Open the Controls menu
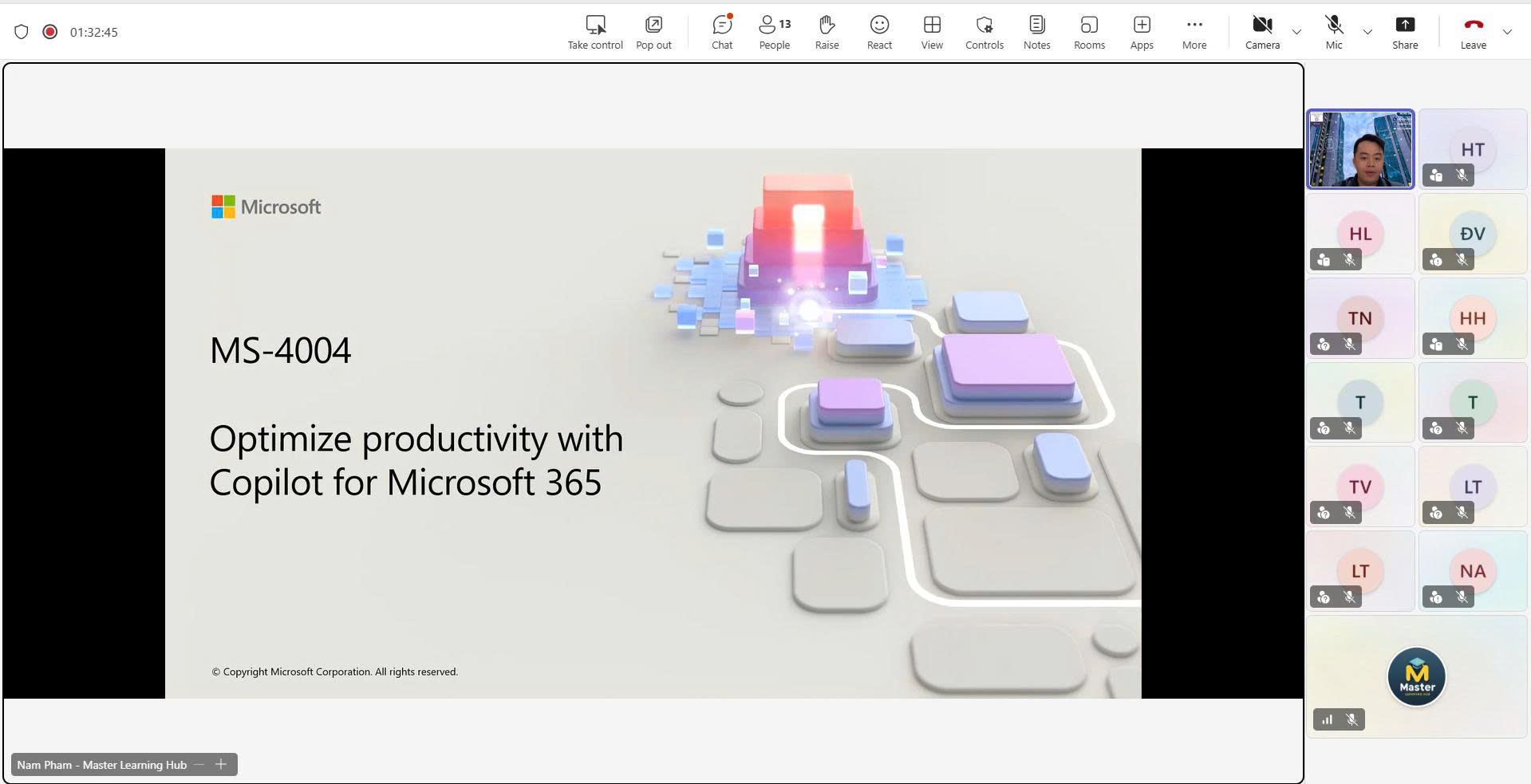This screenshot has width=1531, height=784. coord(984,32)
